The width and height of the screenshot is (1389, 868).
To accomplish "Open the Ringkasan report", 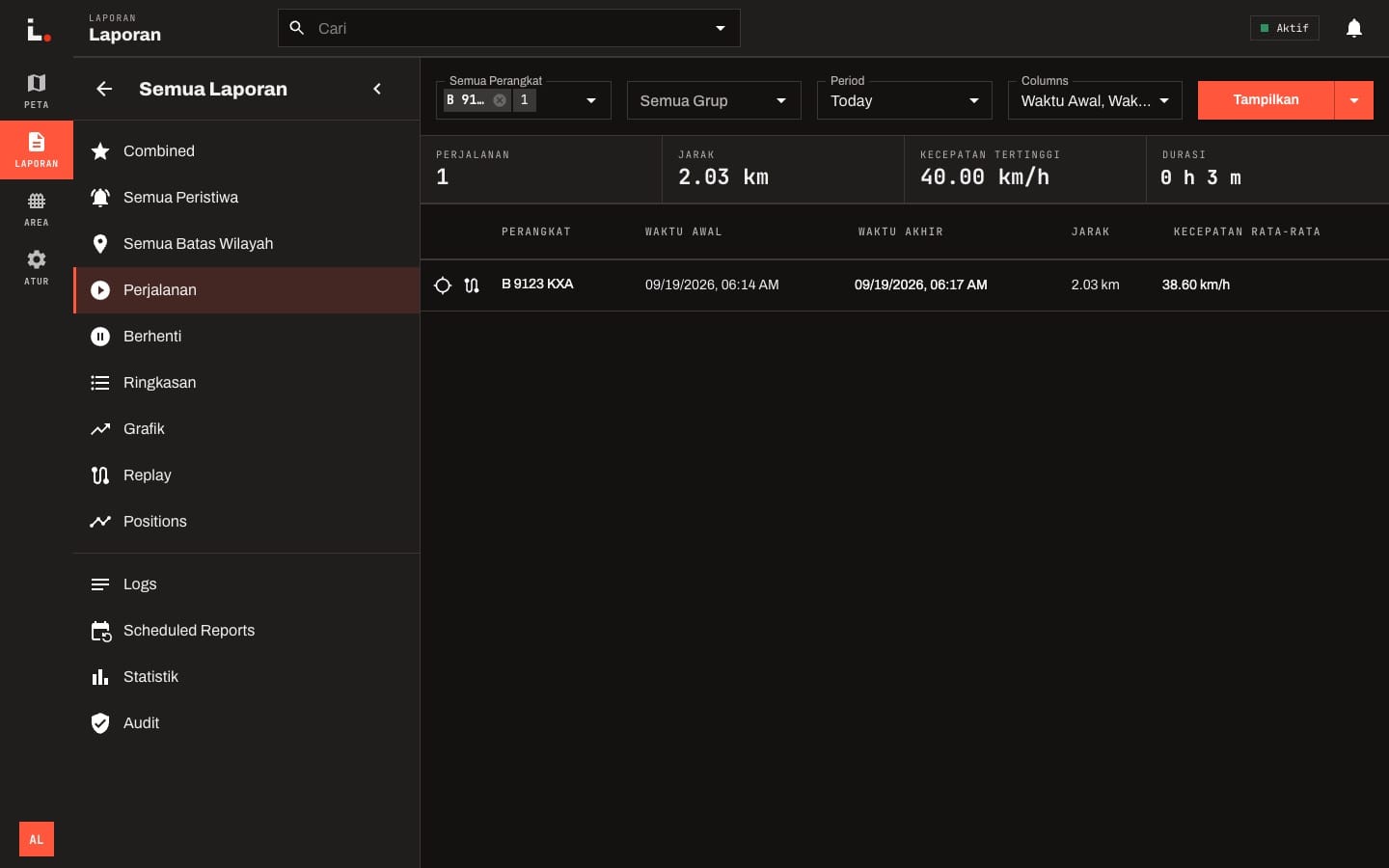I will (x=247, y=383).
